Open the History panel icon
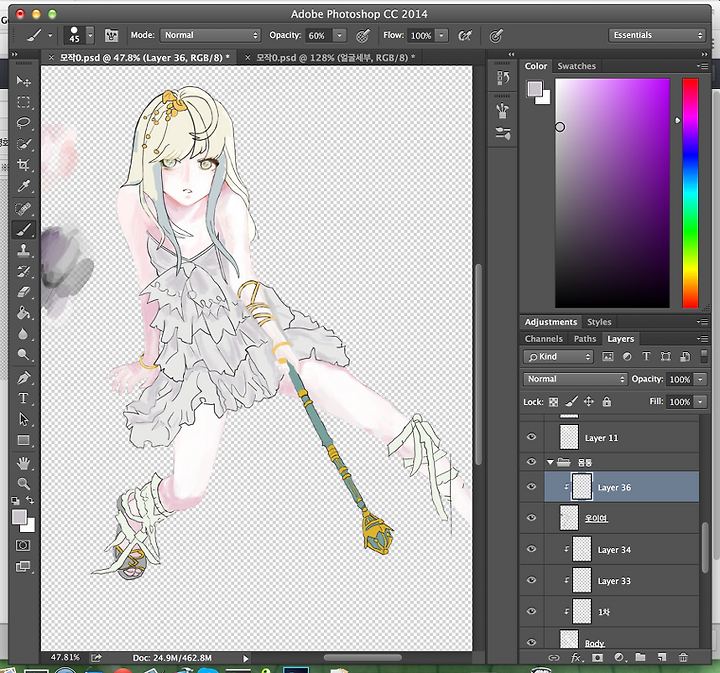 pos(503,78)
